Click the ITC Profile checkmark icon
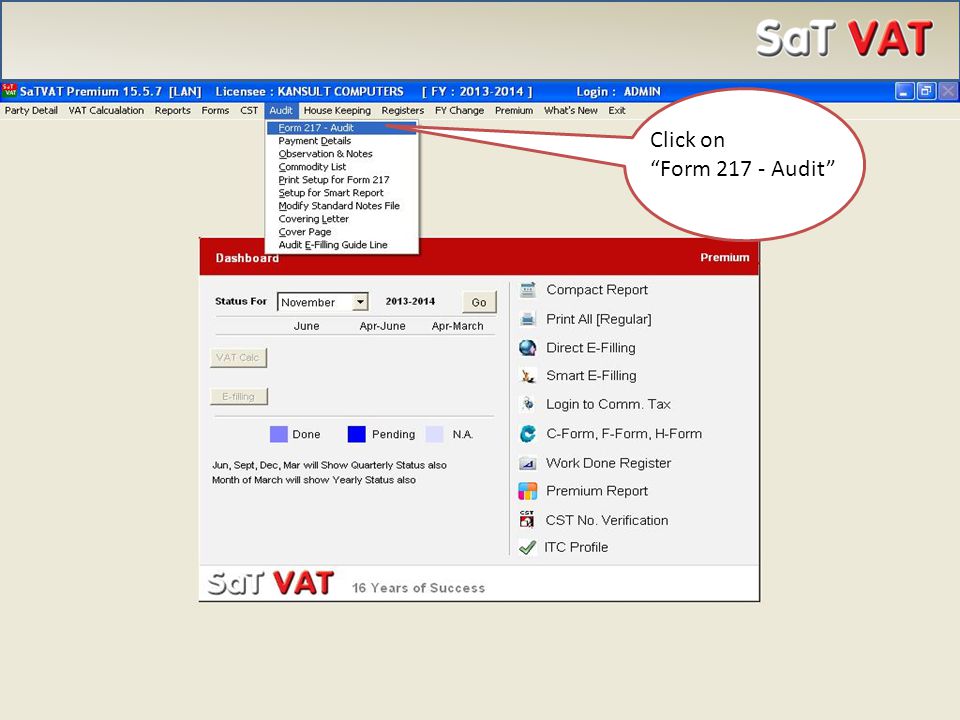960x720 pixels. pos(527,547)
